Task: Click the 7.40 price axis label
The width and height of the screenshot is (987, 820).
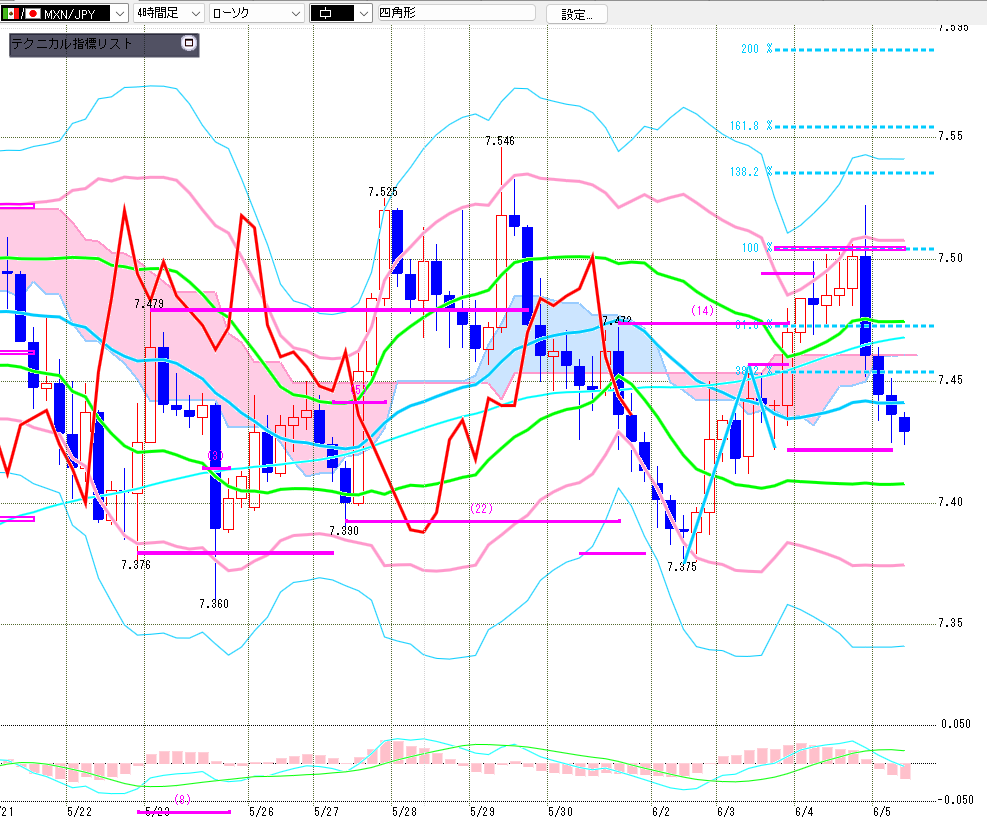Action: click(x=950, y=502)
